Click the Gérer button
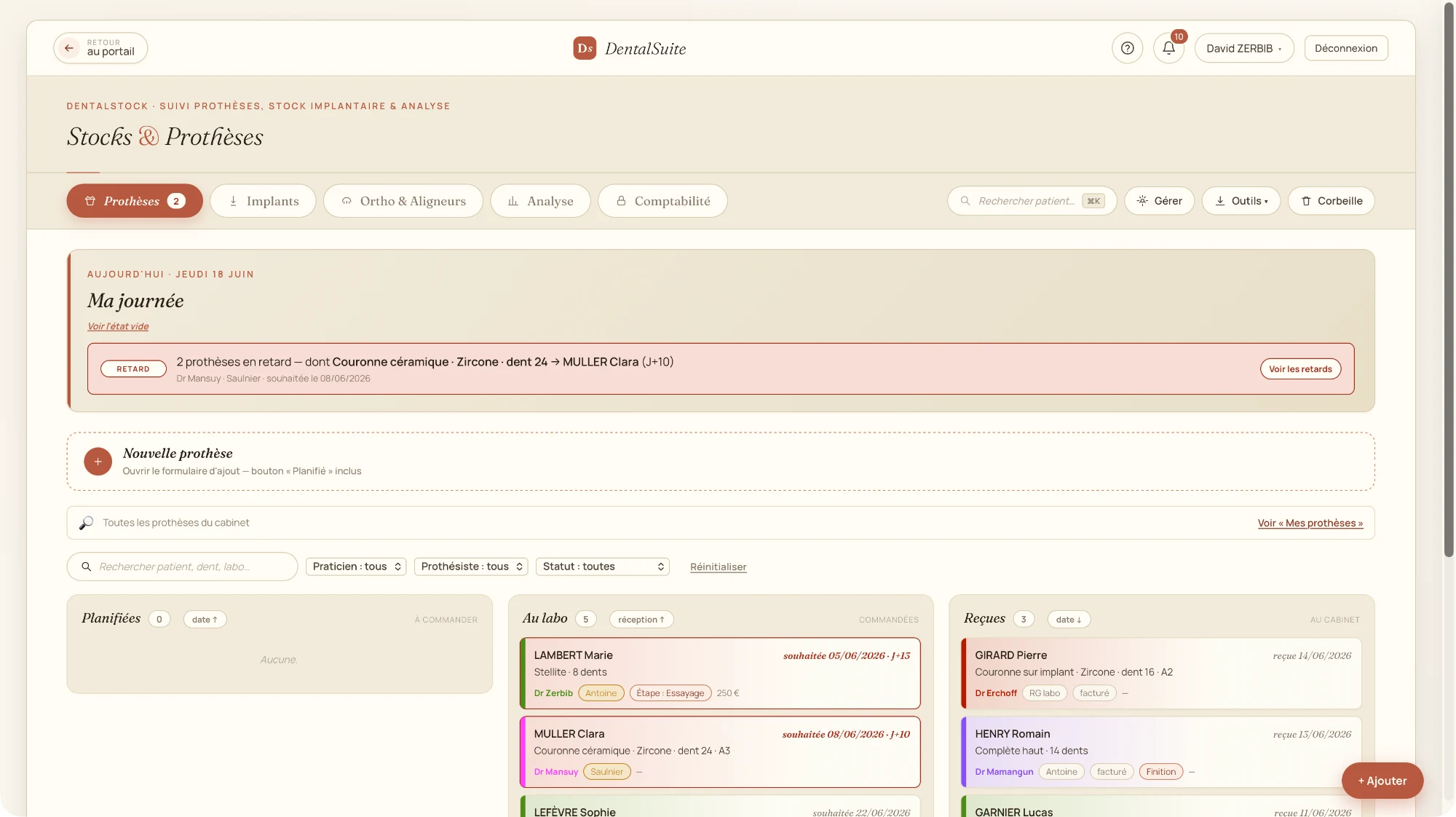 1159,201
